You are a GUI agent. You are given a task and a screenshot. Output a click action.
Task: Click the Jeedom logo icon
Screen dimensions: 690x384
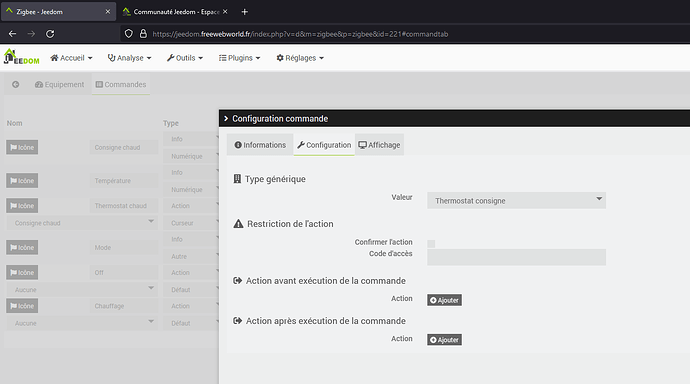click(x=21, y=57)
